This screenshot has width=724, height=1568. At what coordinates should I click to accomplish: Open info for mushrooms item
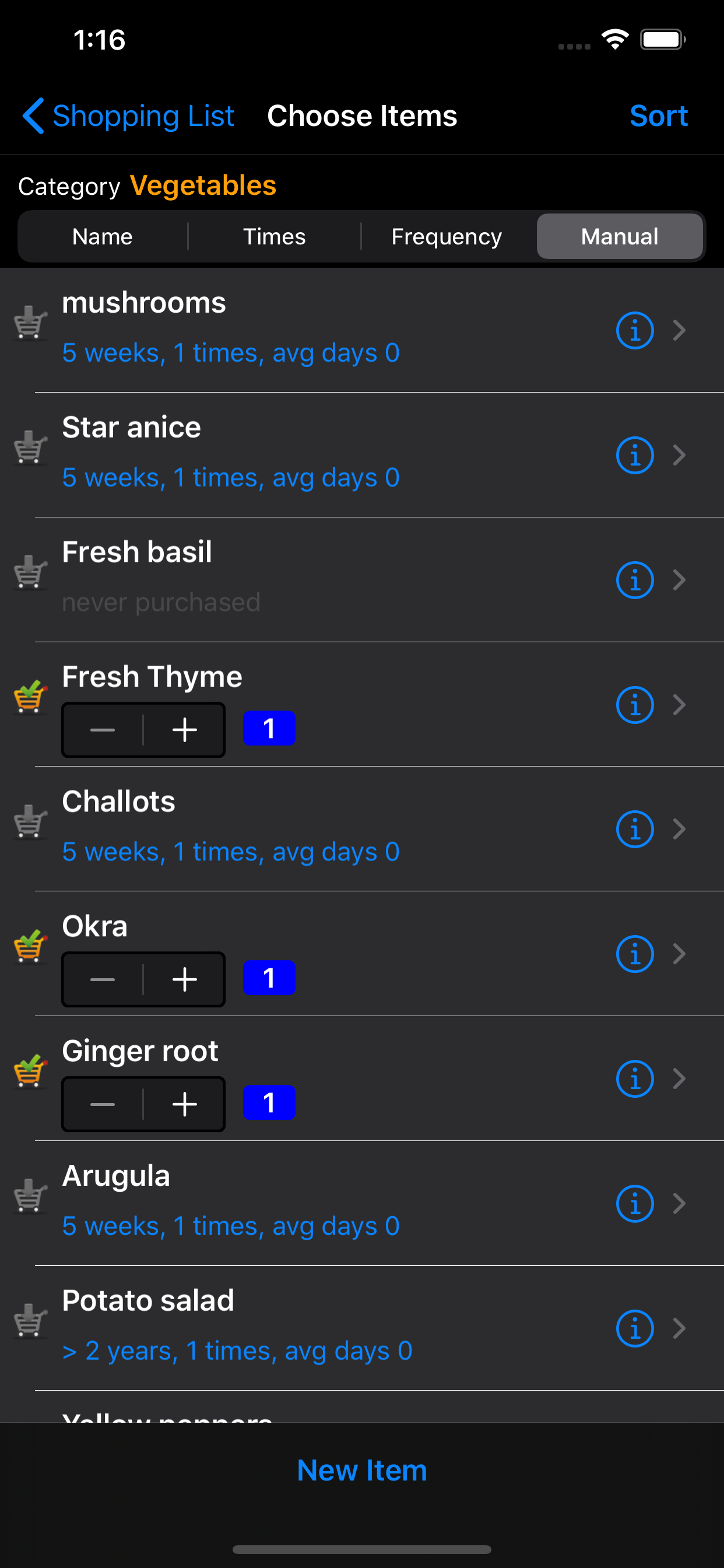[x=635, y=331]
